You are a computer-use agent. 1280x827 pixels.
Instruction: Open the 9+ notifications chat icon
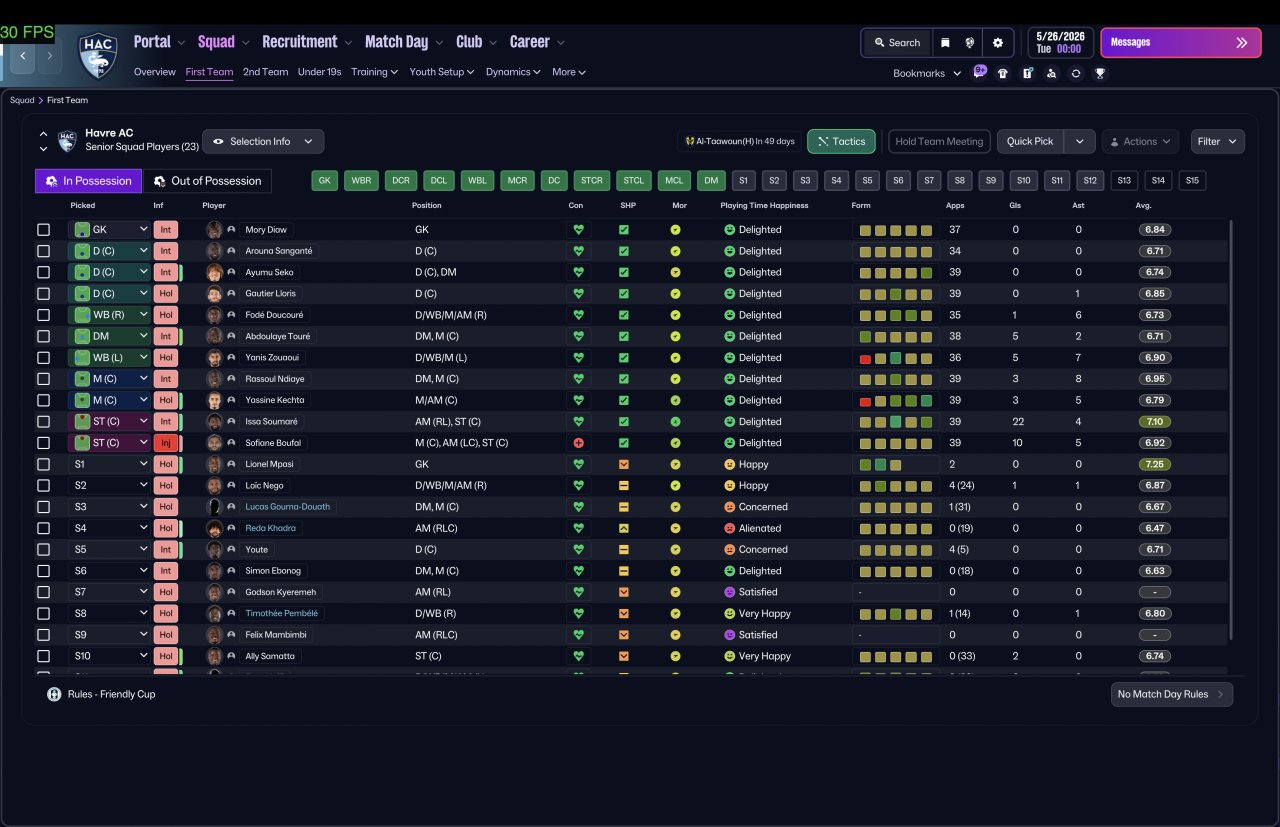coord(980,72)
